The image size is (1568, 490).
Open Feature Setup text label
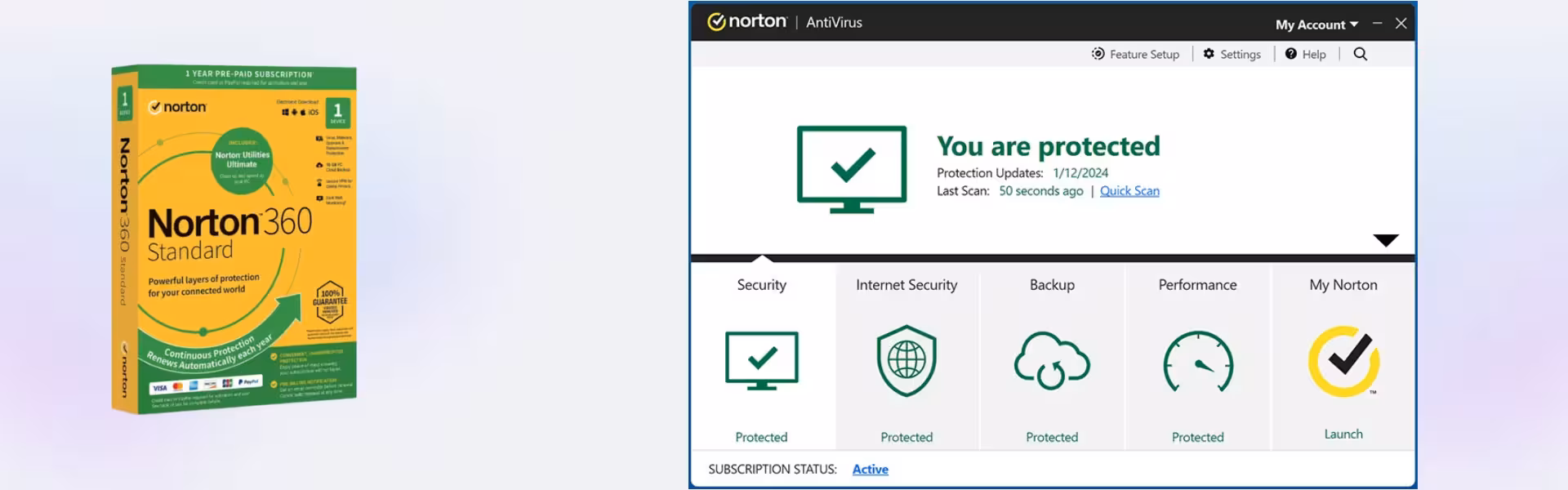click(x=1145, y=55)
